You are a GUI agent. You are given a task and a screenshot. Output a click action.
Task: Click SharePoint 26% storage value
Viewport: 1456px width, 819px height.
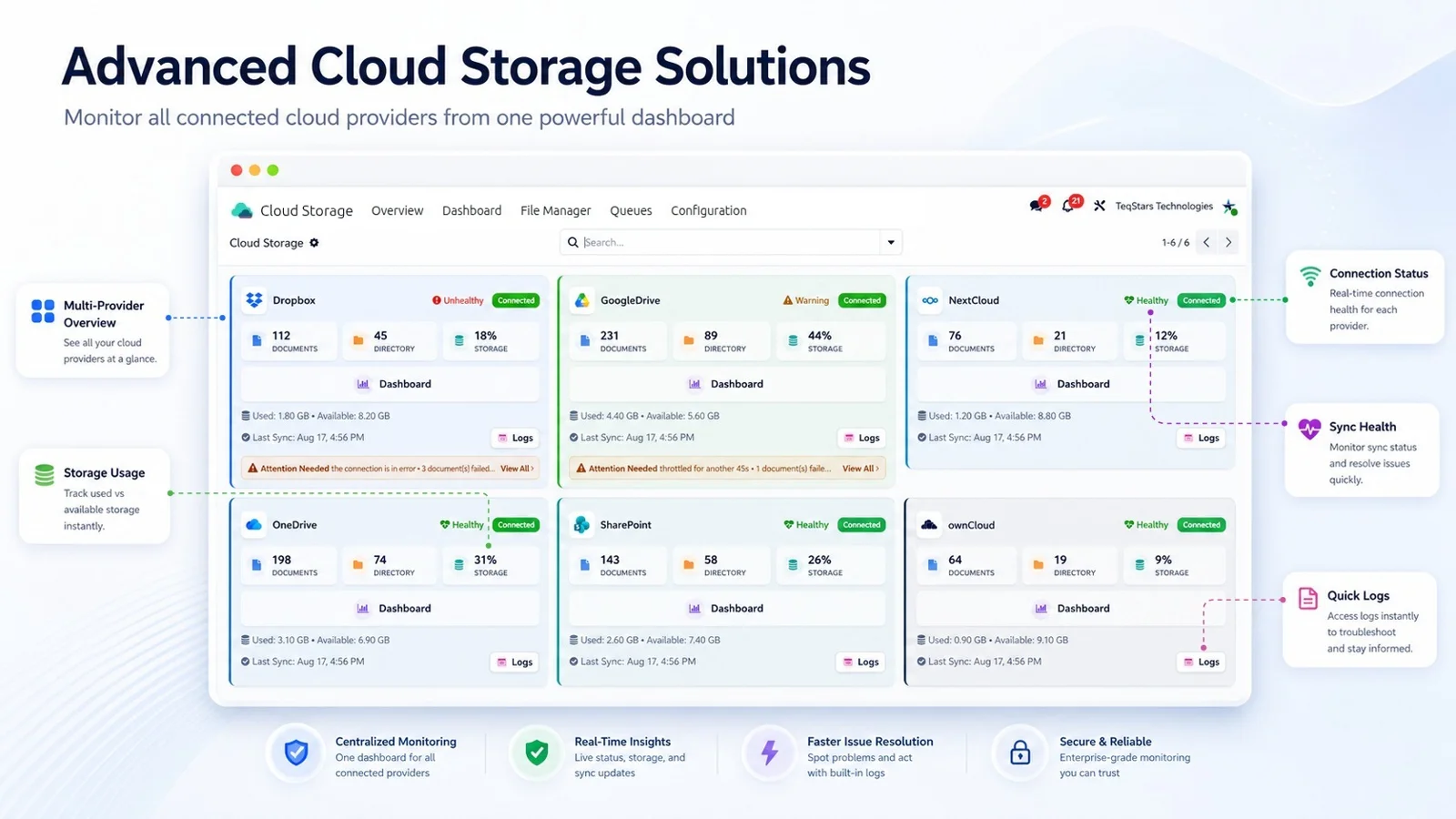(x=819, y=560)
